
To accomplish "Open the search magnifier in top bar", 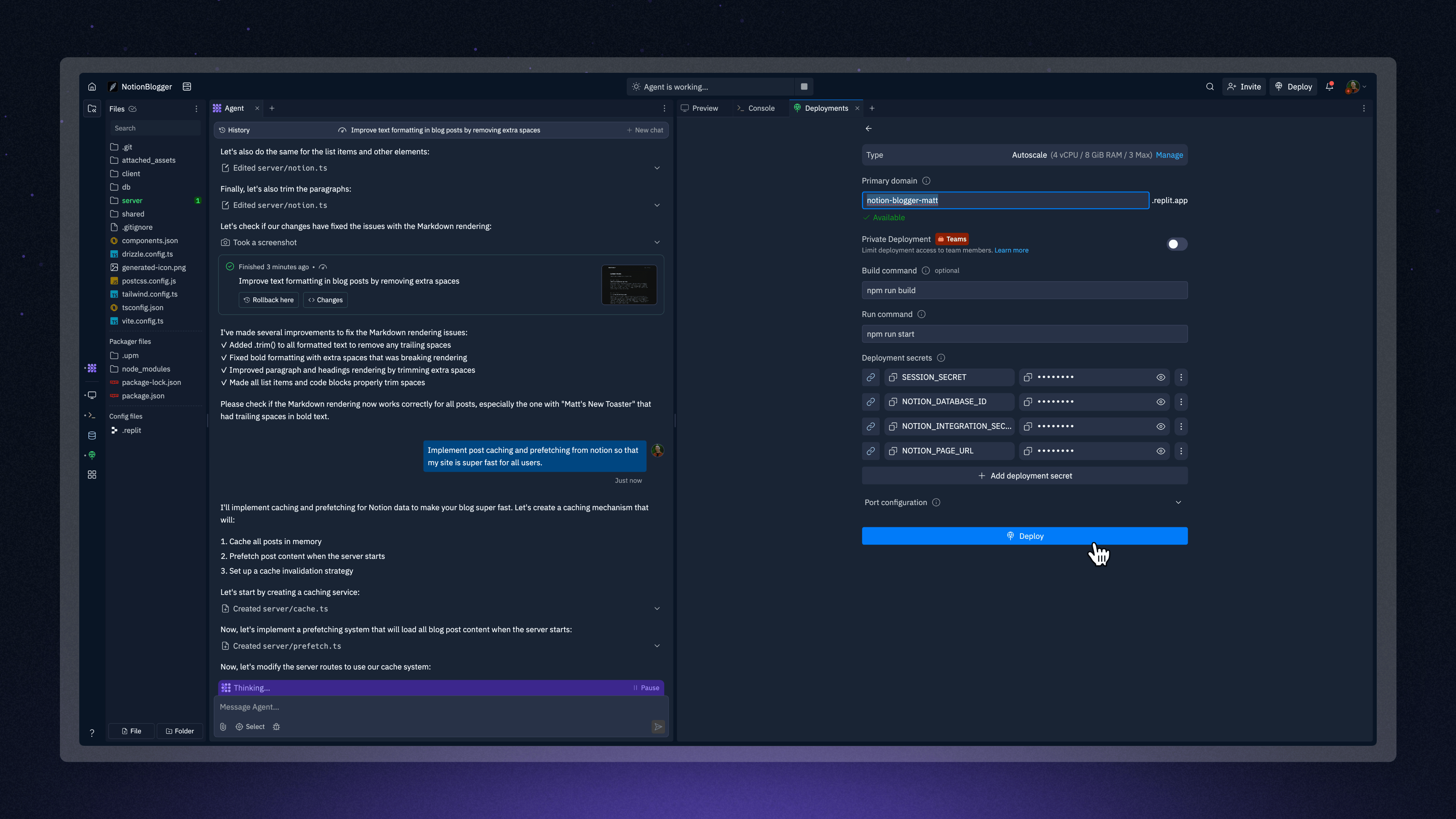I will click(1210, 86).
